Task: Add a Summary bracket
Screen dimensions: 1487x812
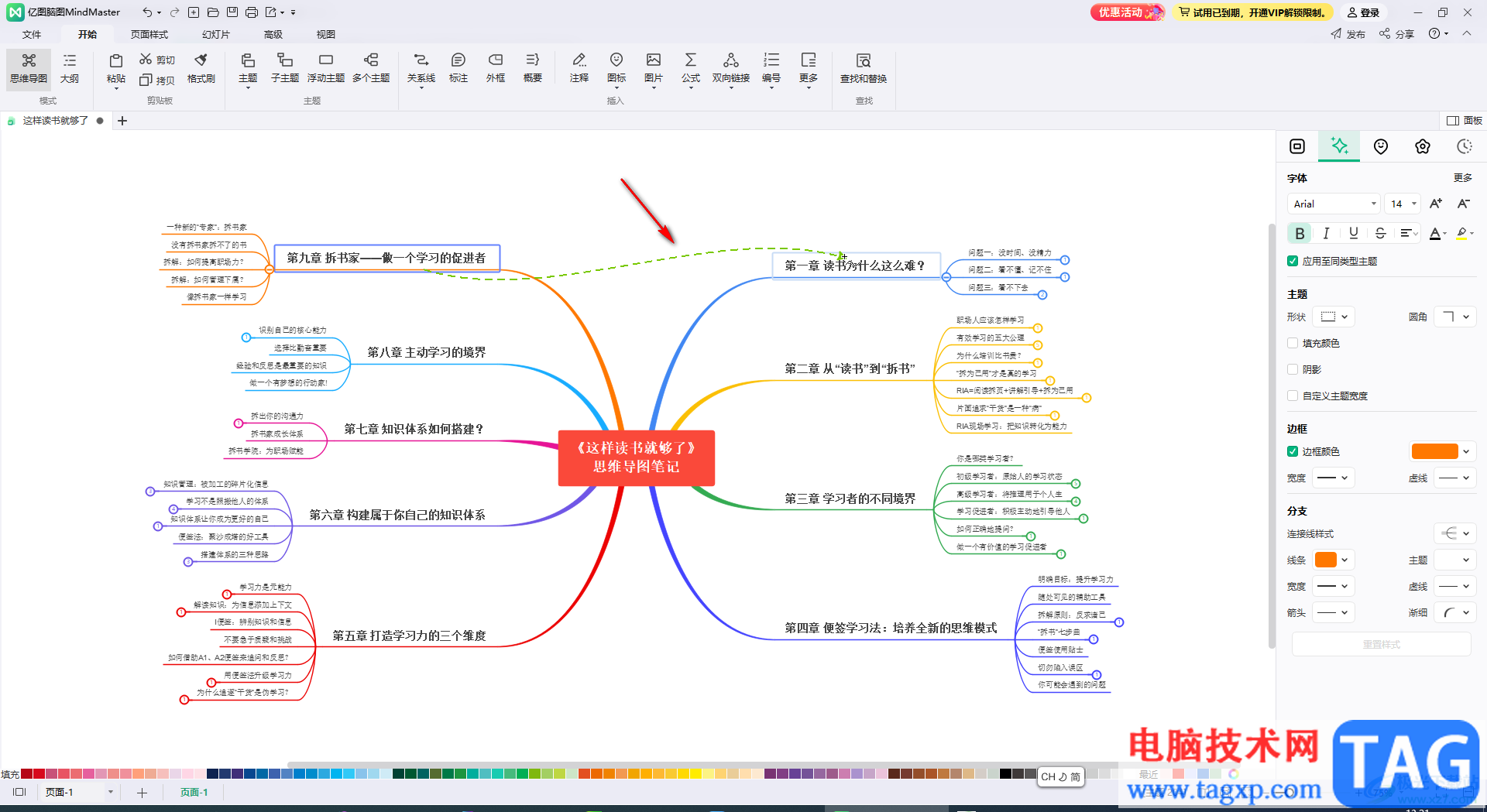Action: [533, 69]
